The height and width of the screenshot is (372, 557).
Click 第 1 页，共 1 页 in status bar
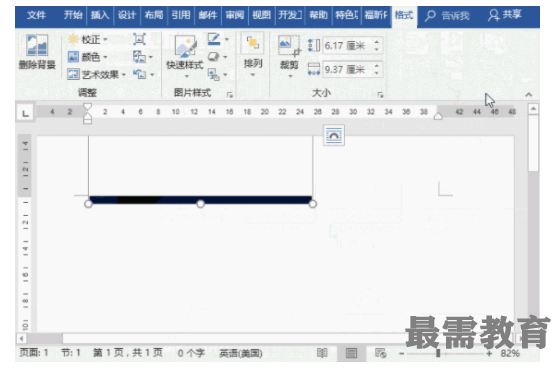click(128, 353)
